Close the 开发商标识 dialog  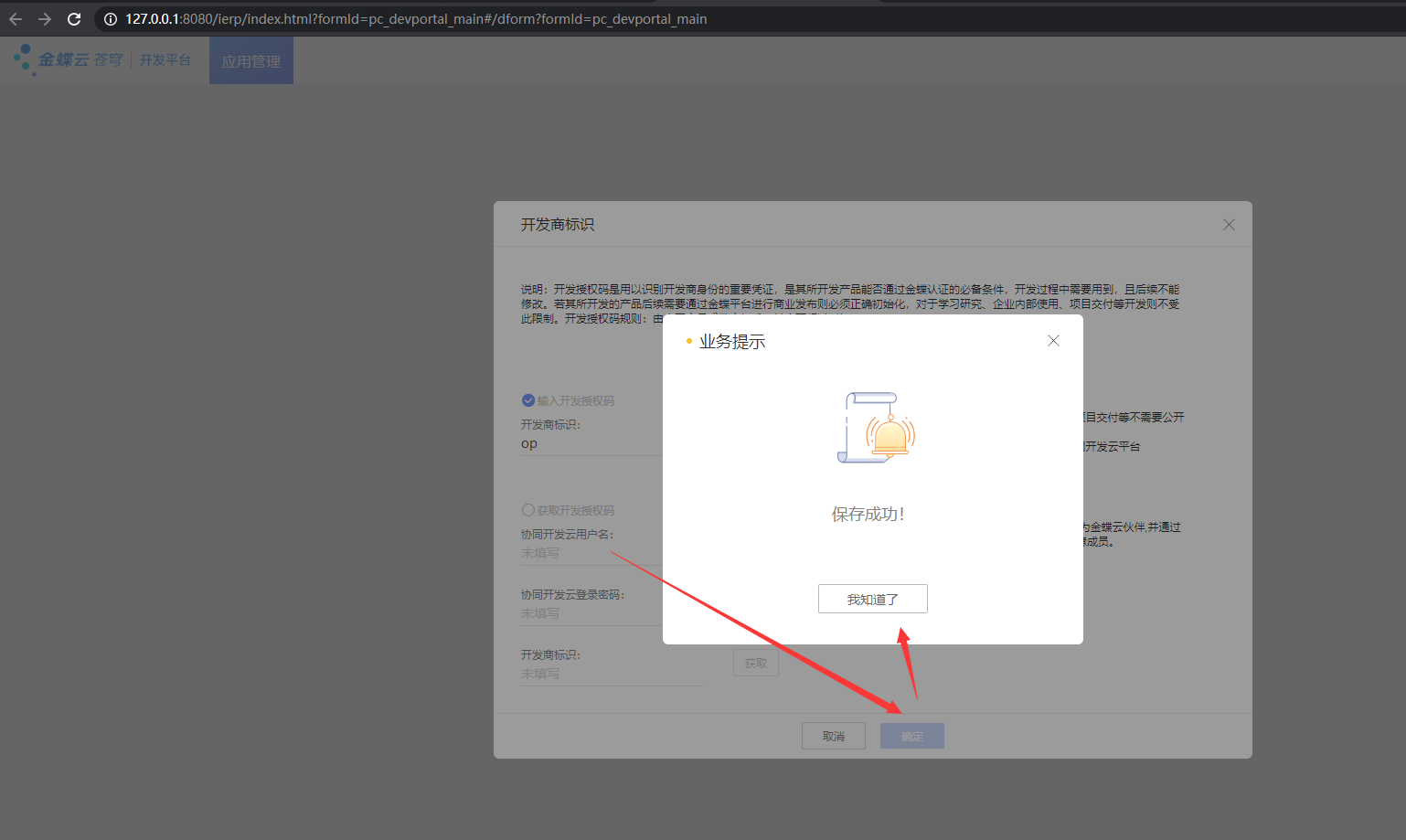tap(1229, 225)
